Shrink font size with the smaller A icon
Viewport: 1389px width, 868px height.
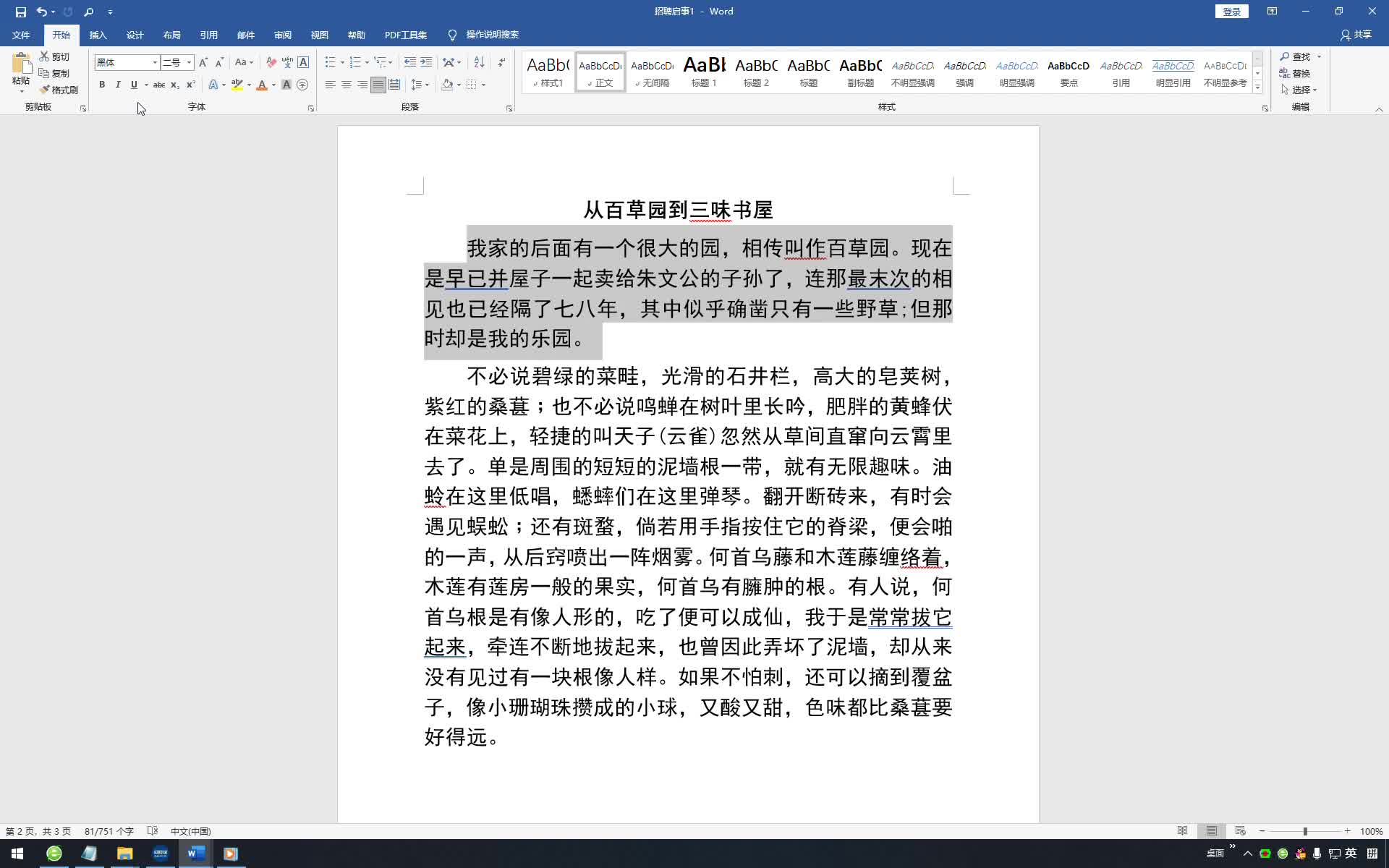point(219,62)
